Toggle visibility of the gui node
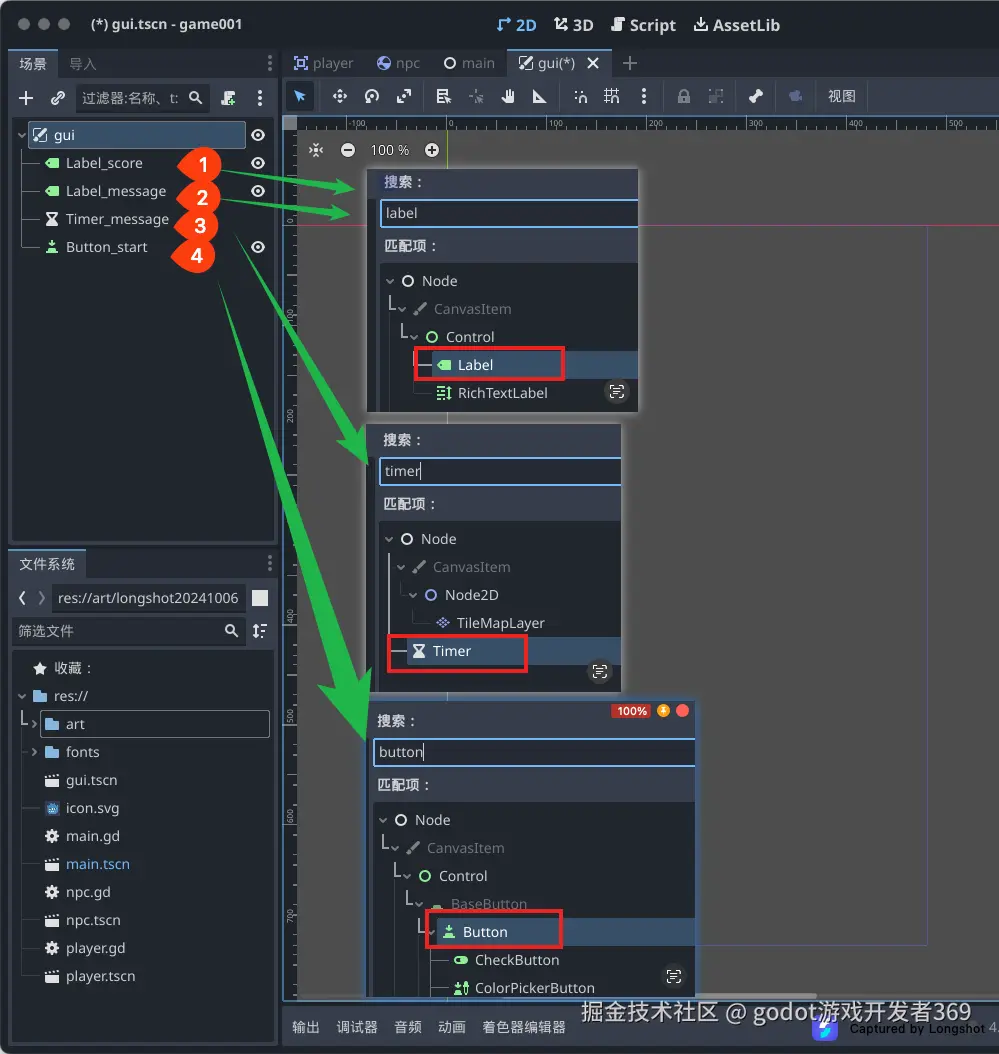 (x=257, y=135)
